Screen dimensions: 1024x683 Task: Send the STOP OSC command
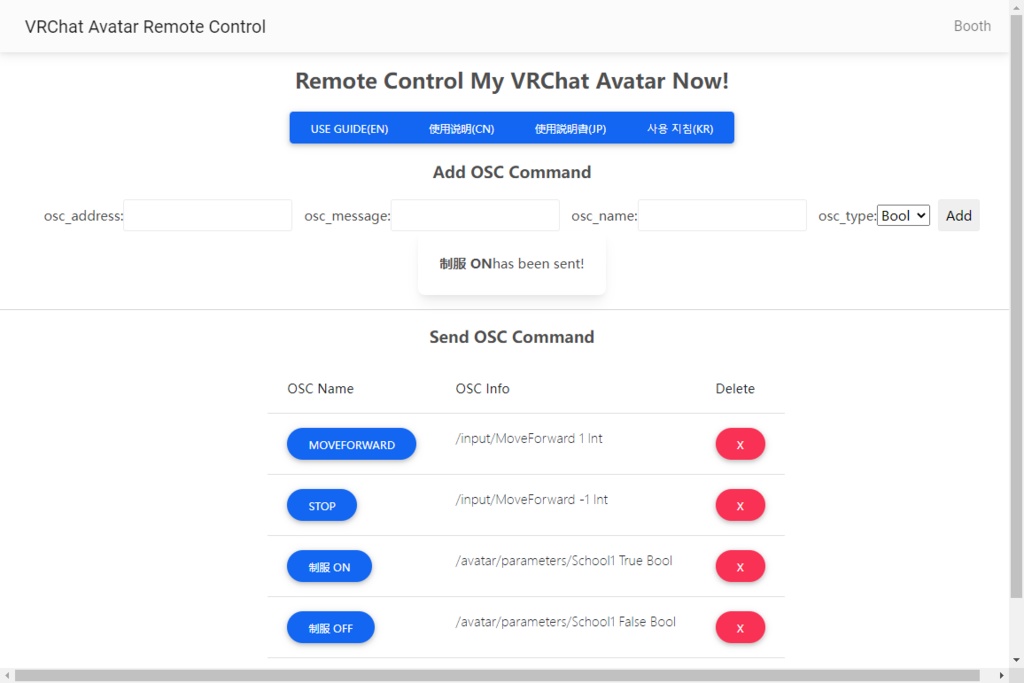(321, 505)
